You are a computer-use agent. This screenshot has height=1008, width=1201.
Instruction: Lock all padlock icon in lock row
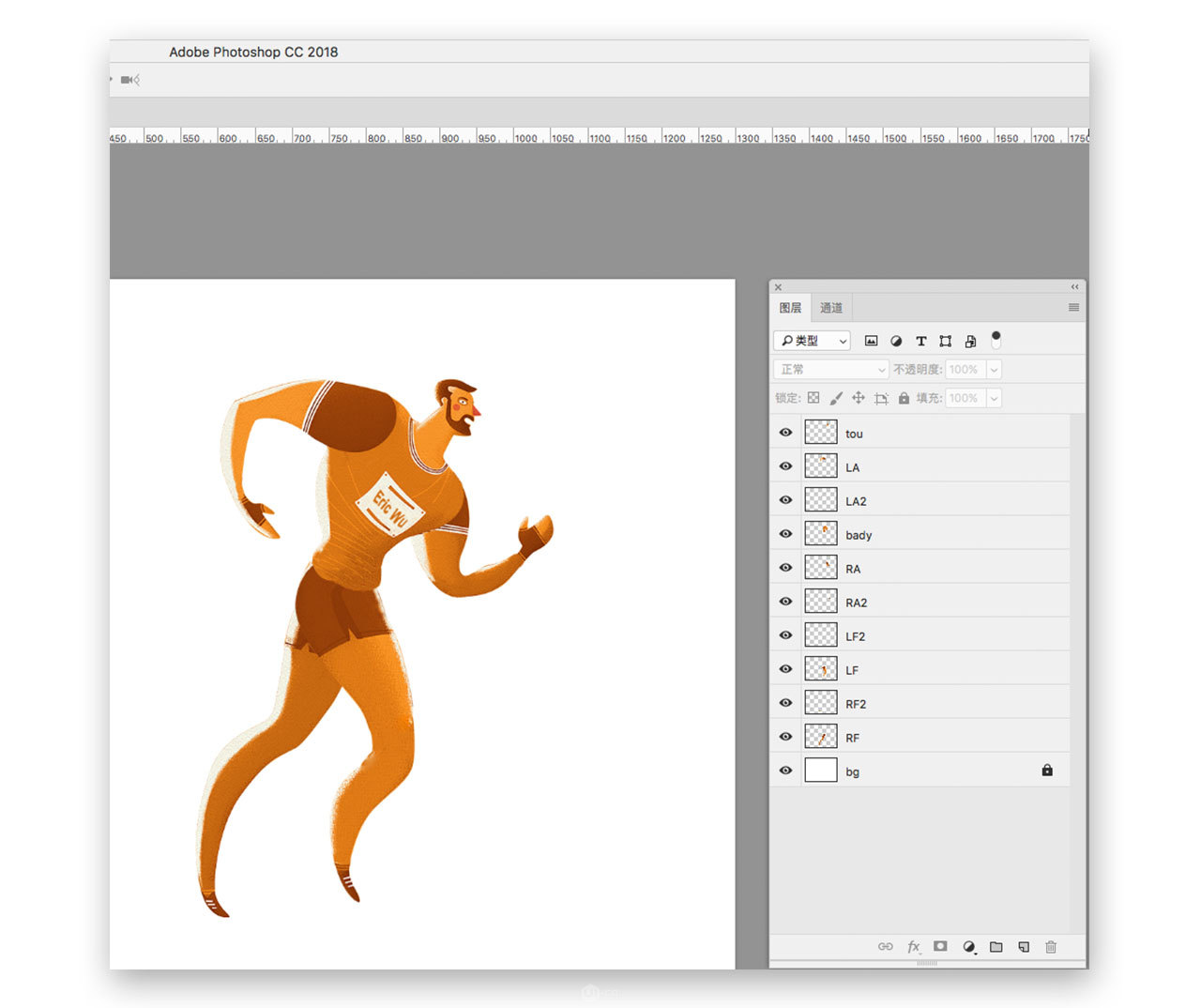904,398
